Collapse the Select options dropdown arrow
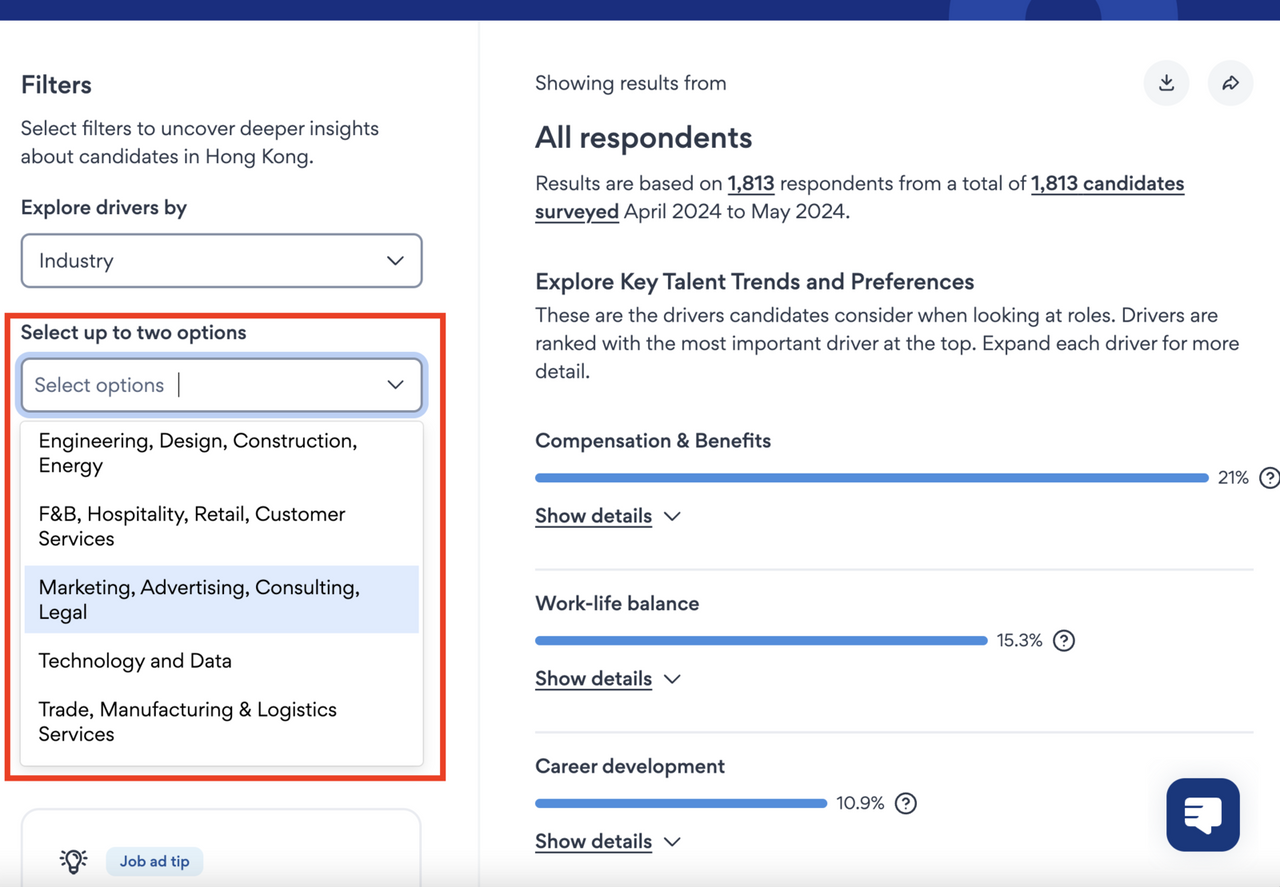Image resolution: width=1280 pixels, height=887 pixels. (395, 385)
